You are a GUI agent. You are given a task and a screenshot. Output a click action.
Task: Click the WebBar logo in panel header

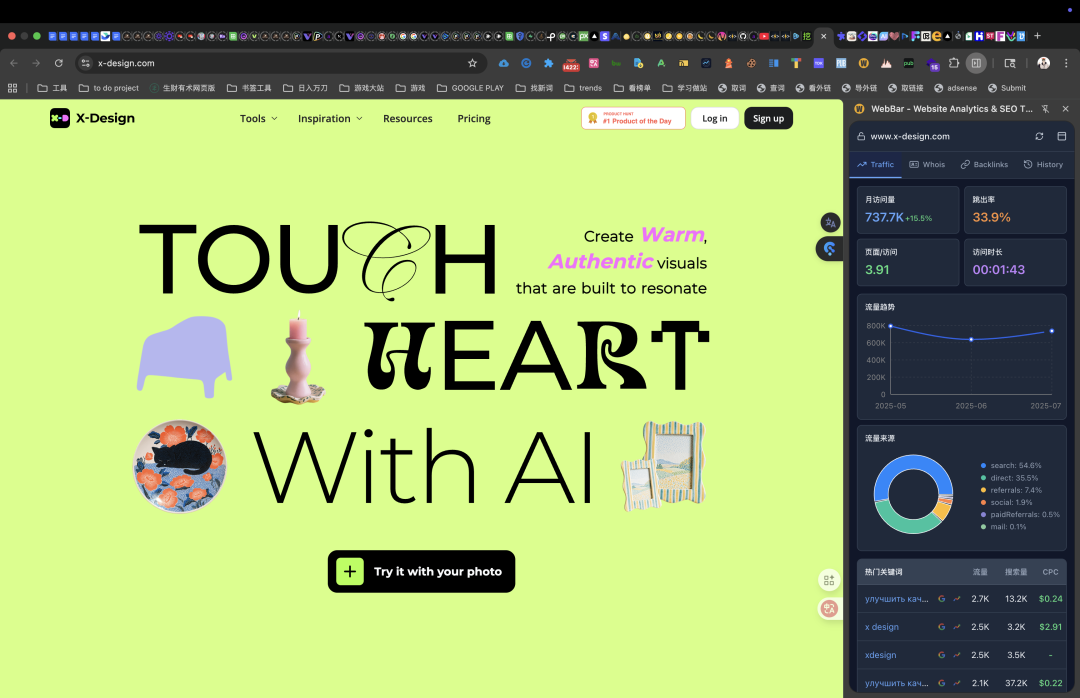[x=860, y=109]
